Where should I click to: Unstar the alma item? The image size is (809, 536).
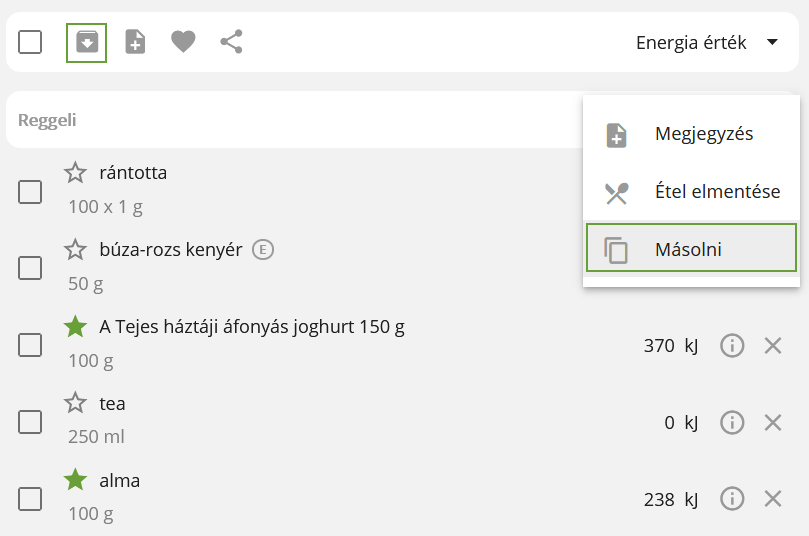point(75,480)
